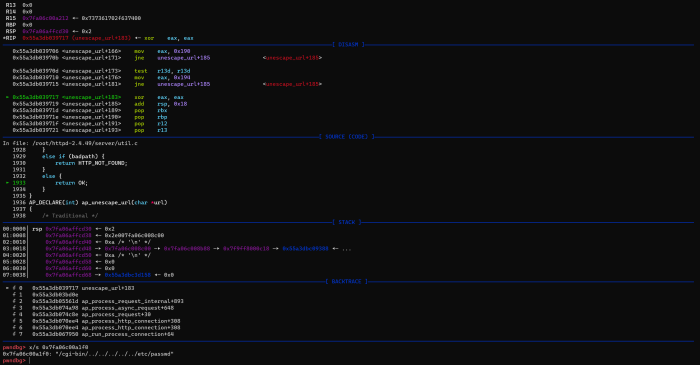The height and width of the screenshot is (366, 700).
Task: Click the pop rbp instruction line
Action: tap(90, 117)
